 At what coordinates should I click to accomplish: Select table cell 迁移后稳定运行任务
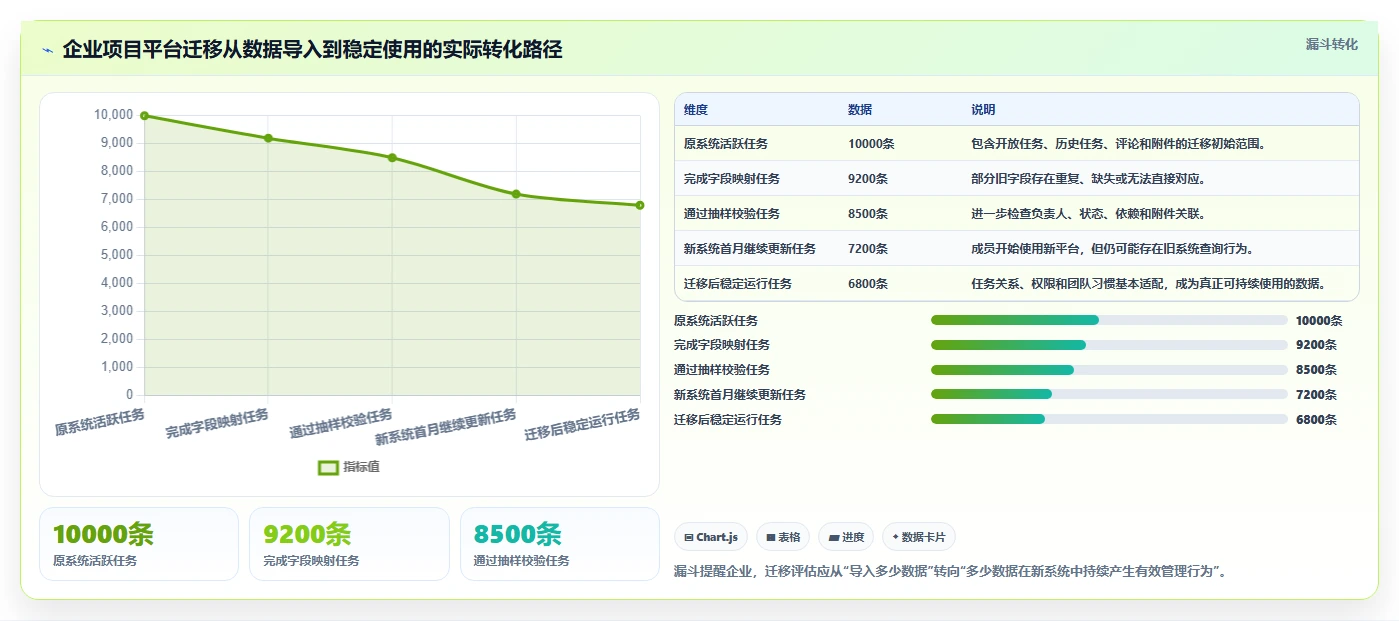[x=738, y=284]
